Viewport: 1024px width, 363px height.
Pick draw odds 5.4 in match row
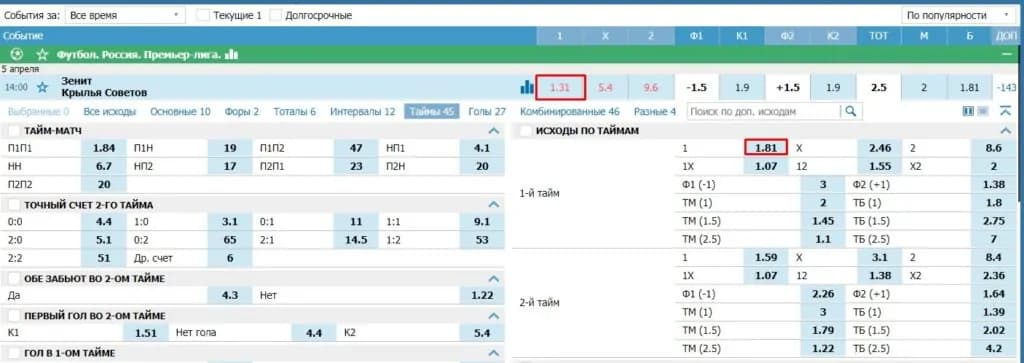pyautogui.click(x=605, y=87)
